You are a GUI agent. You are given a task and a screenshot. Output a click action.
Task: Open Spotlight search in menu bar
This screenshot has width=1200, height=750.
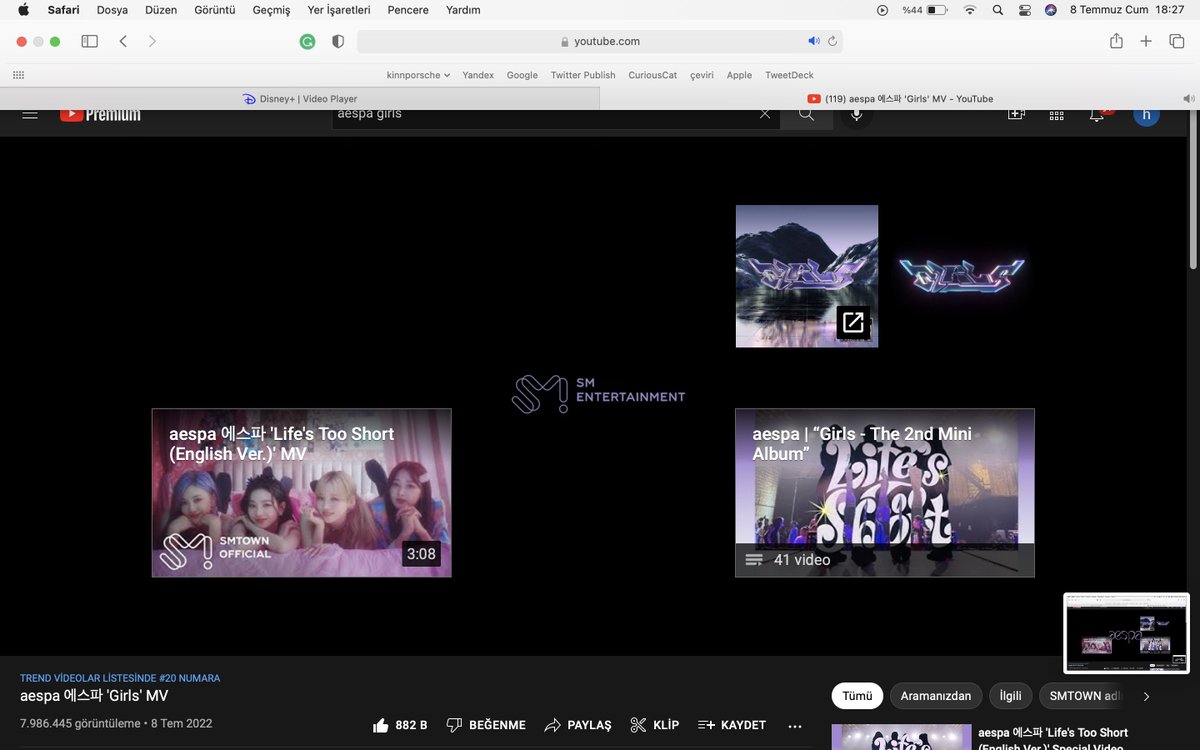tap(997, 10)
